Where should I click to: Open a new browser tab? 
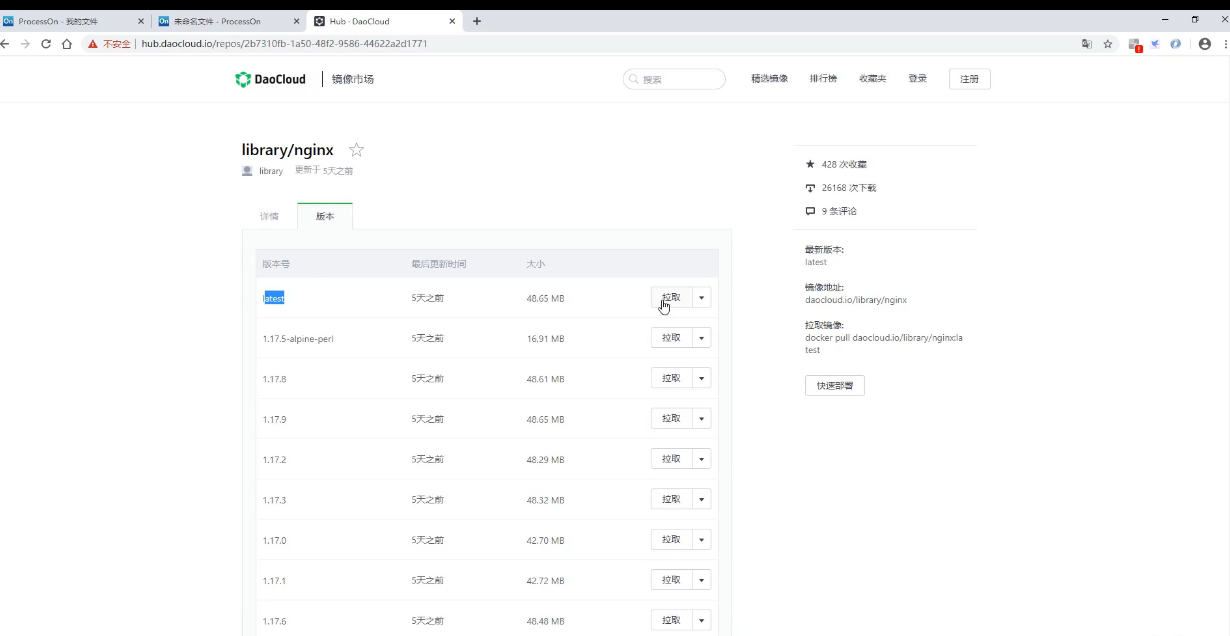[477, 21]
